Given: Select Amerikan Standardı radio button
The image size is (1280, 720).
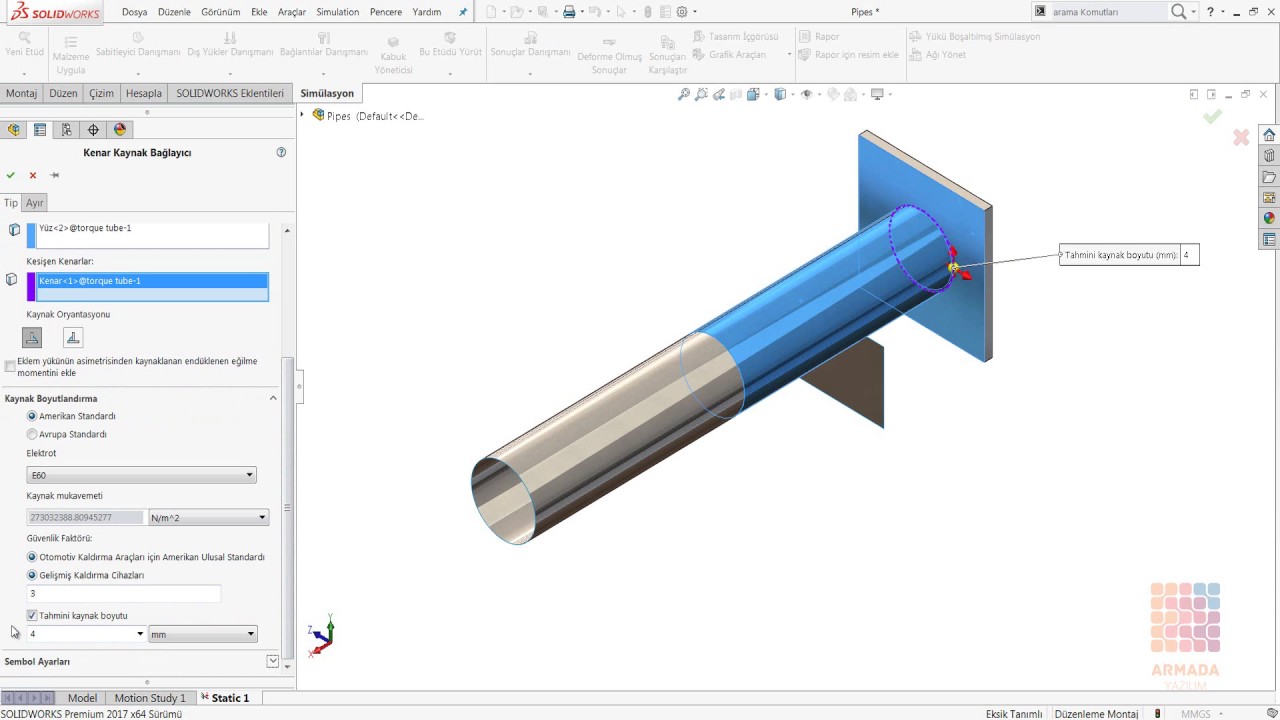Looking at the screenshot, I should coord(32,416).
